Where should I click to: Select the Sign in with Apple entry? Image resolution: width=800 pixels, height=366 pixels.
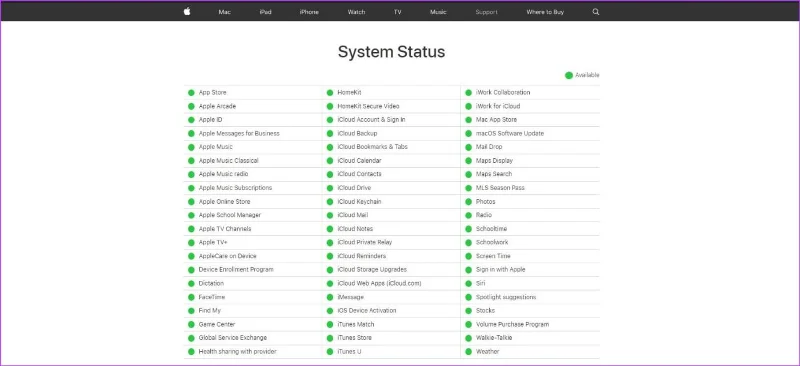click(x=501, y=270)
